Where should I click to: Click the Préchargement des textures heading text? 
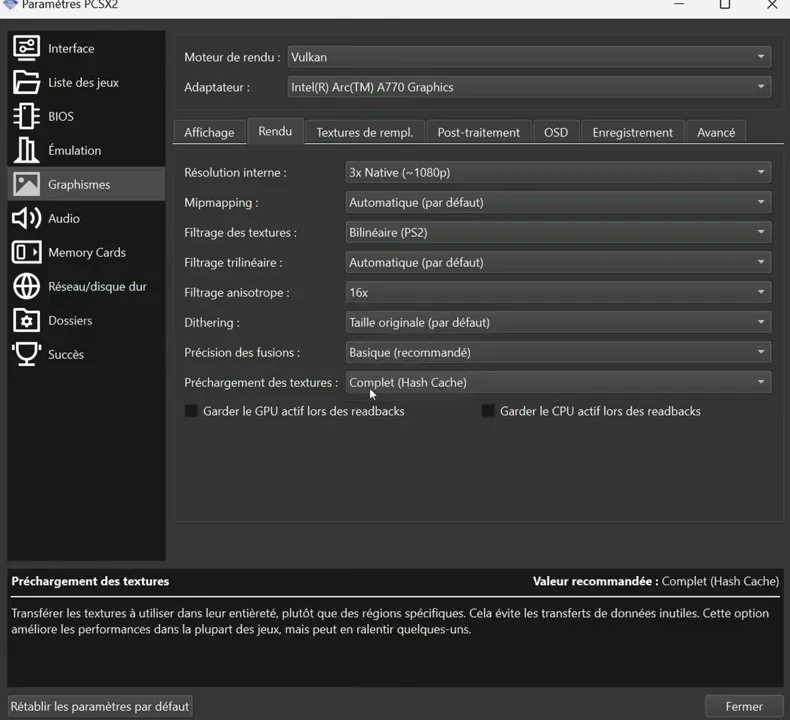click(90, 581)
